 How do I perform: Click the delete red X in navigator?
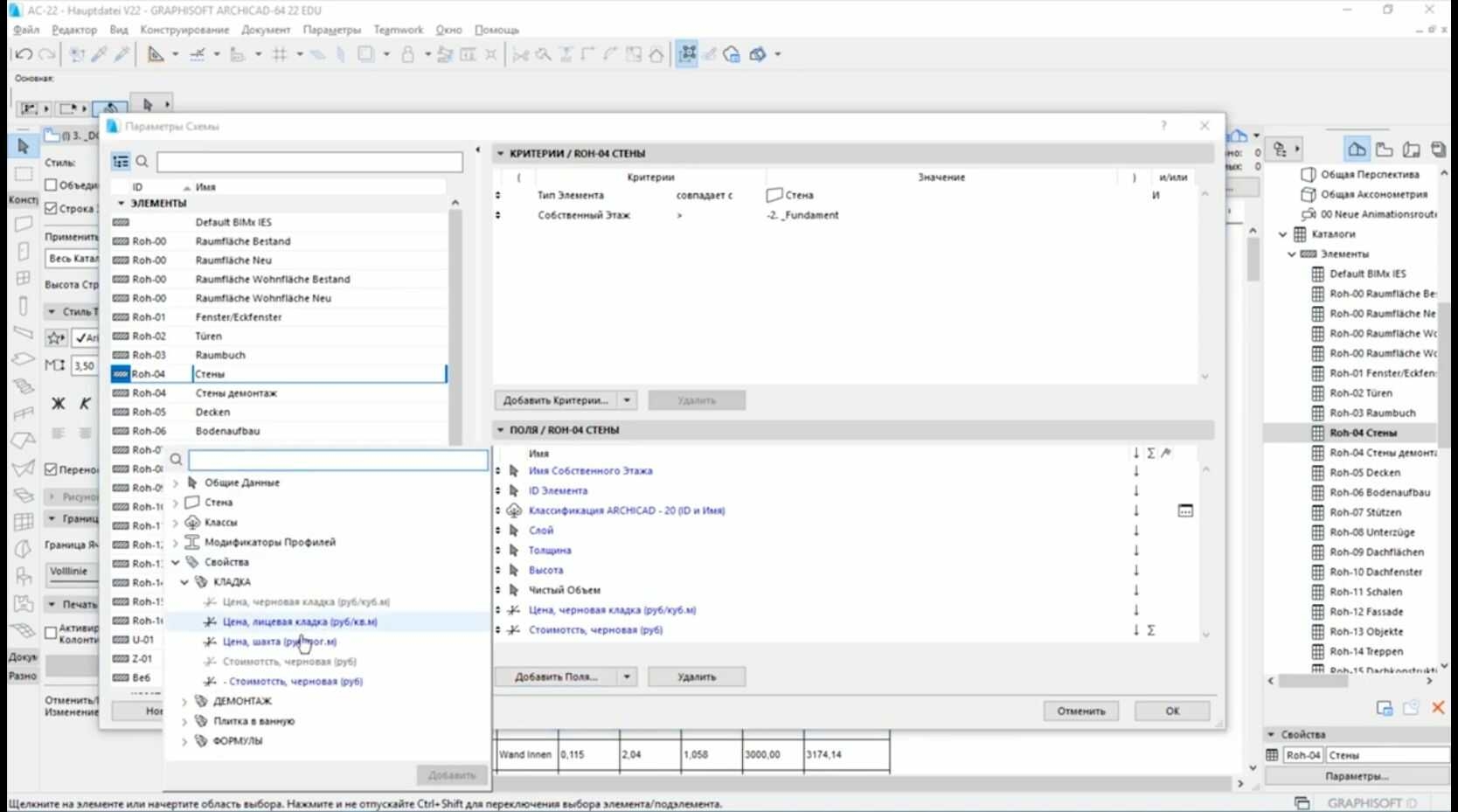[1438, 708]
